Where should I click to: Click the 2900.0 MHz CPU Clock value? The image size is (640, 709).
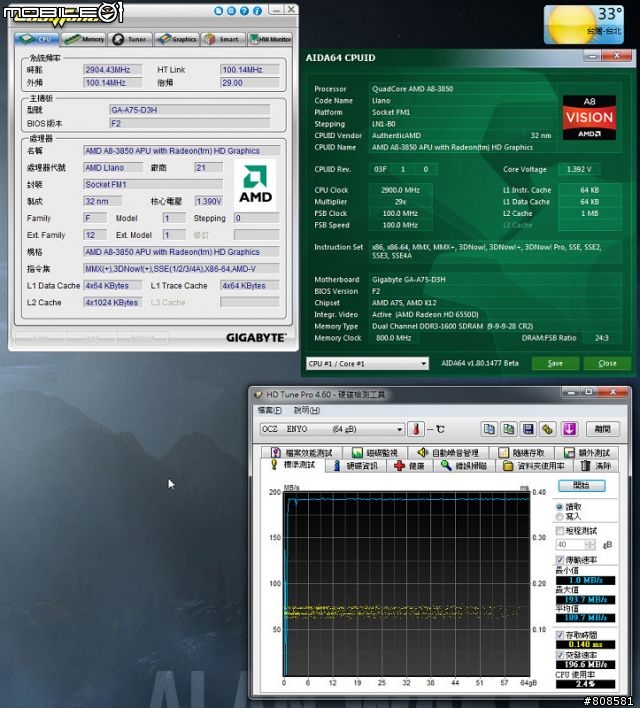(x=400, y=190)
